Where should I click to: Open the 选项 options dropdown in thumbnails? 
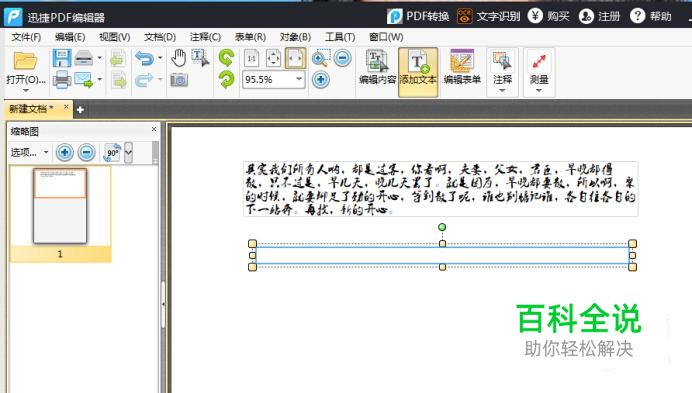coord(29,153)
